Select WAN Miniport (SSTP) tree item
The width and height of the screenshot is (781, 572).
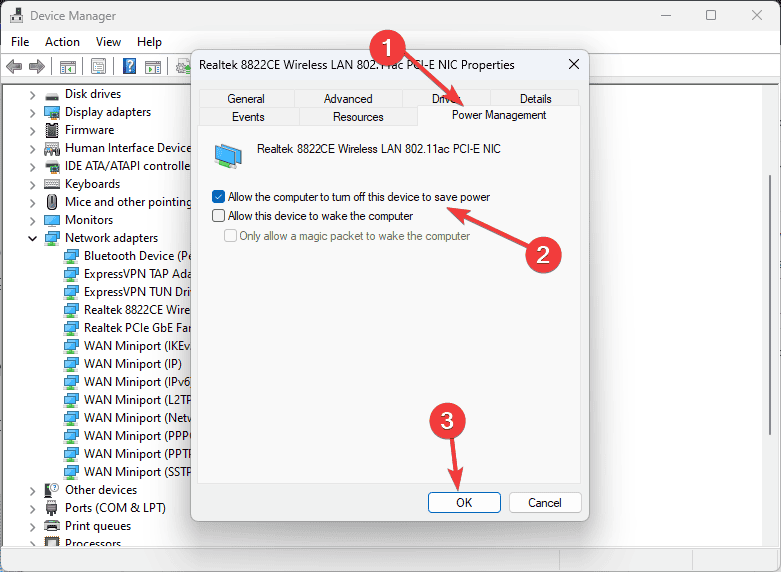tap(137, 471)
